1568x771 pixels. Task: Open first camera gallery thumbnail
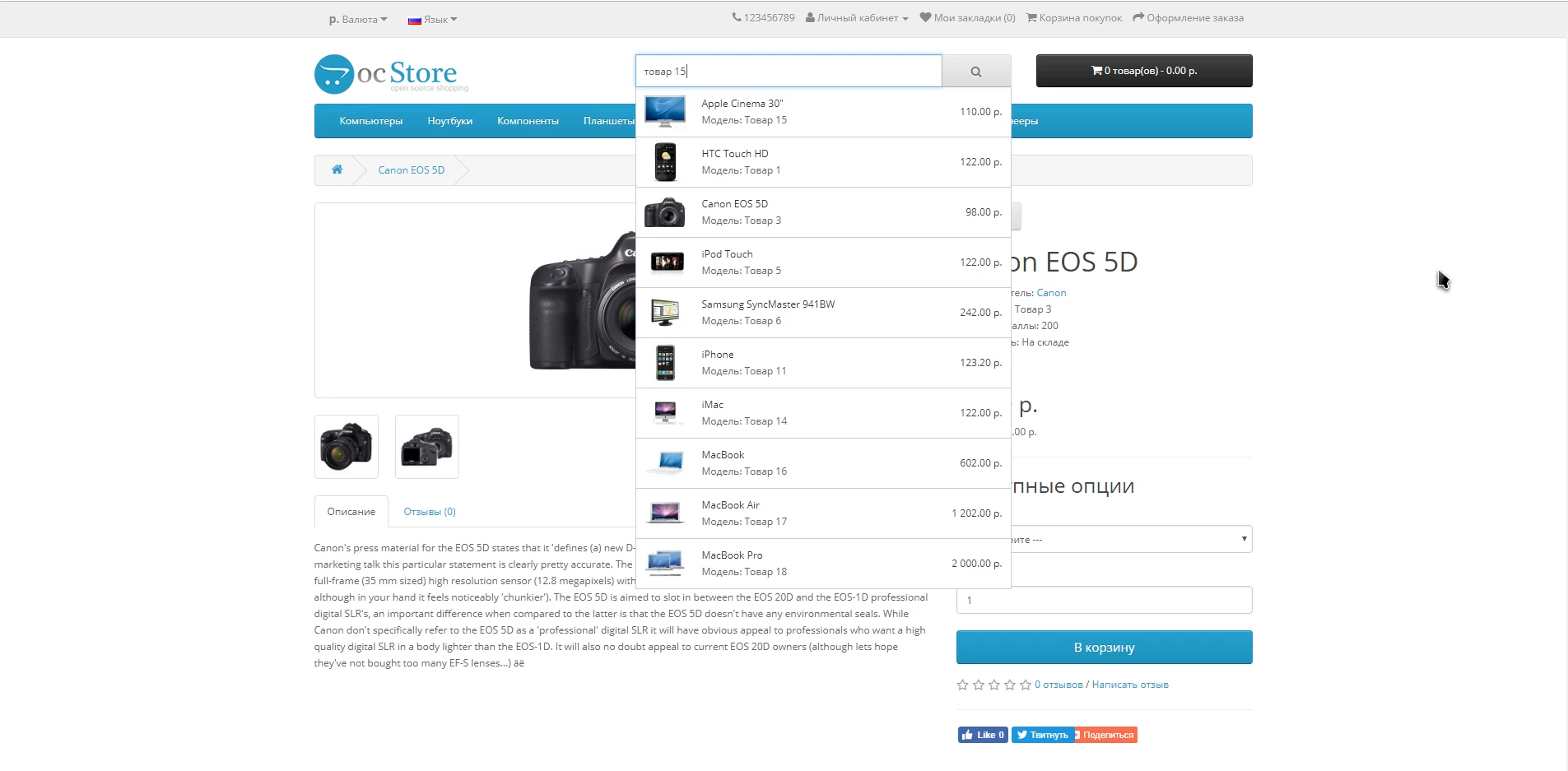[x=347, y=447]
